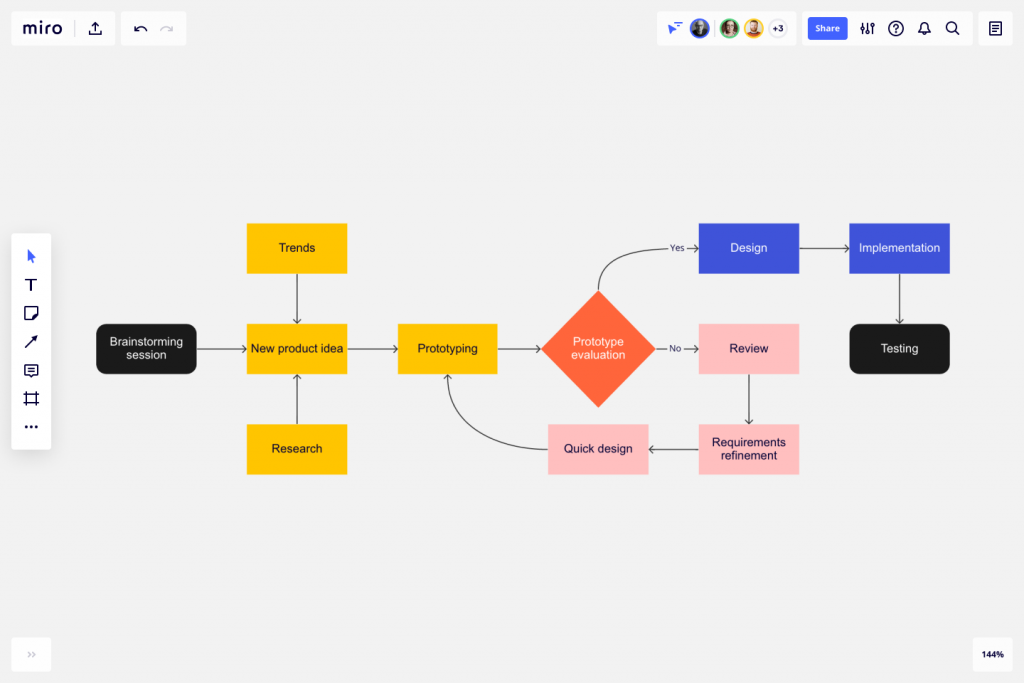Click the Share button
Image resolution: width=1024 pixels, height=683 pixels.
(827, 28)
